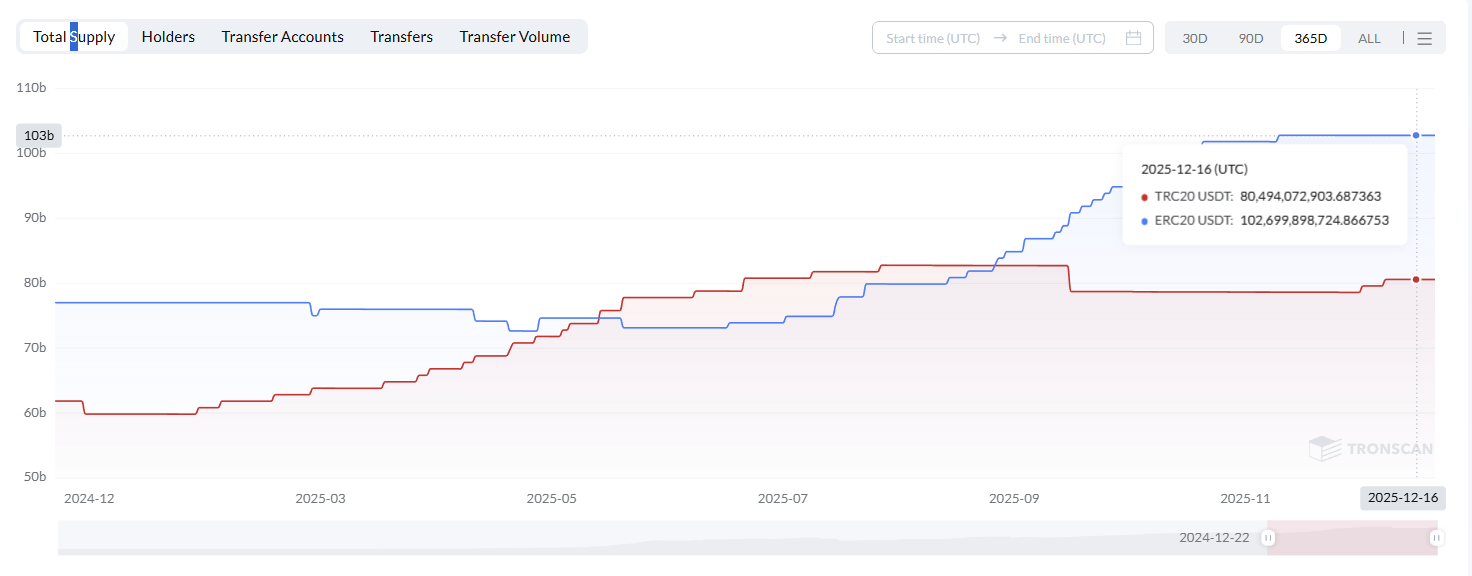
Task: Set the range to 30D
Action: (1195, 38)
